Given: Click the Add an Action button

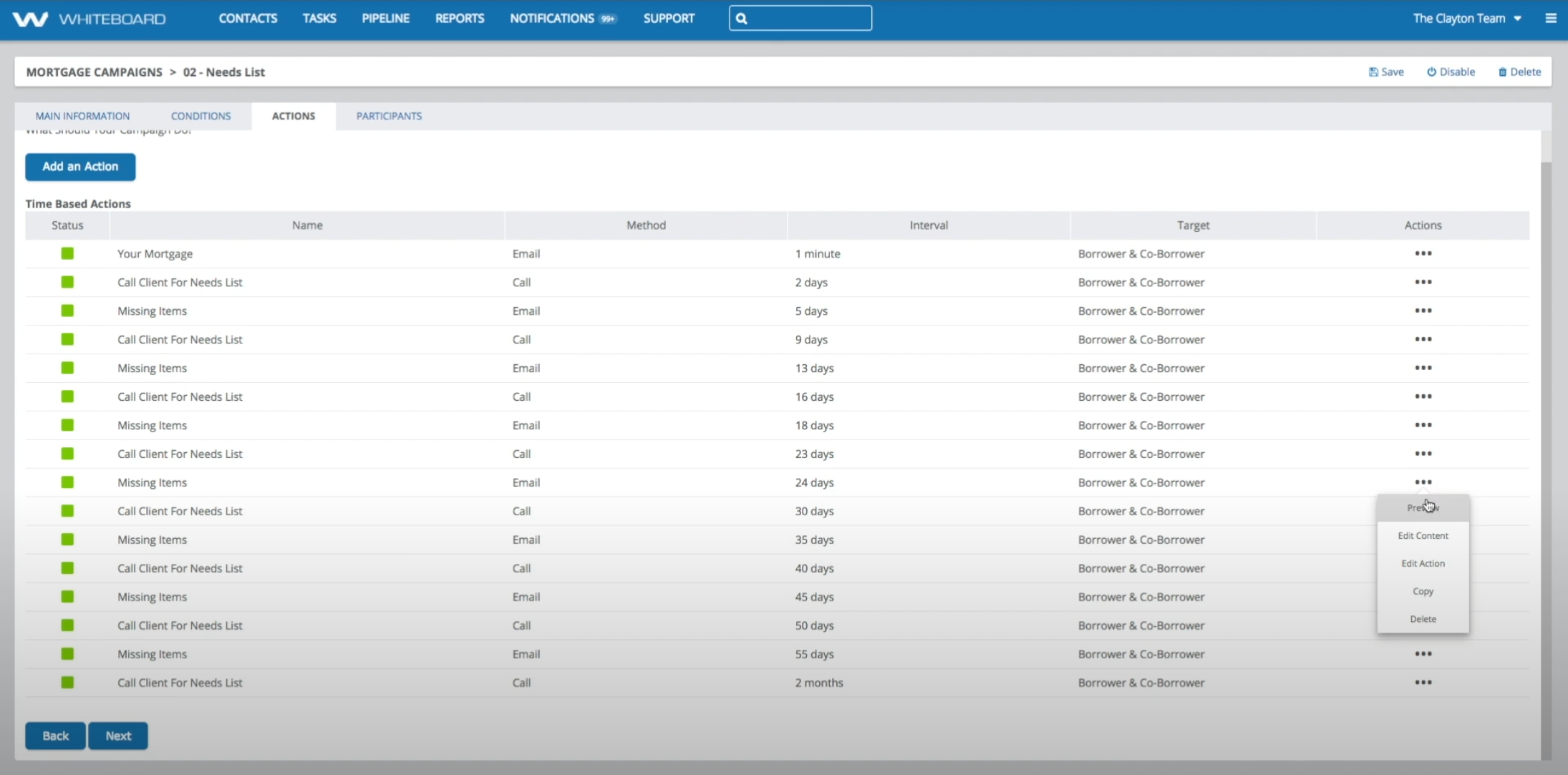Looking at the screenshot, I should click(80, 167).
